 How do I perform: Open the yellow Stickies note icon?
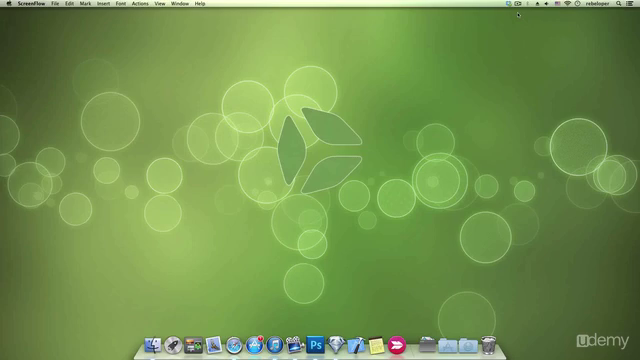tap(376, 345)
